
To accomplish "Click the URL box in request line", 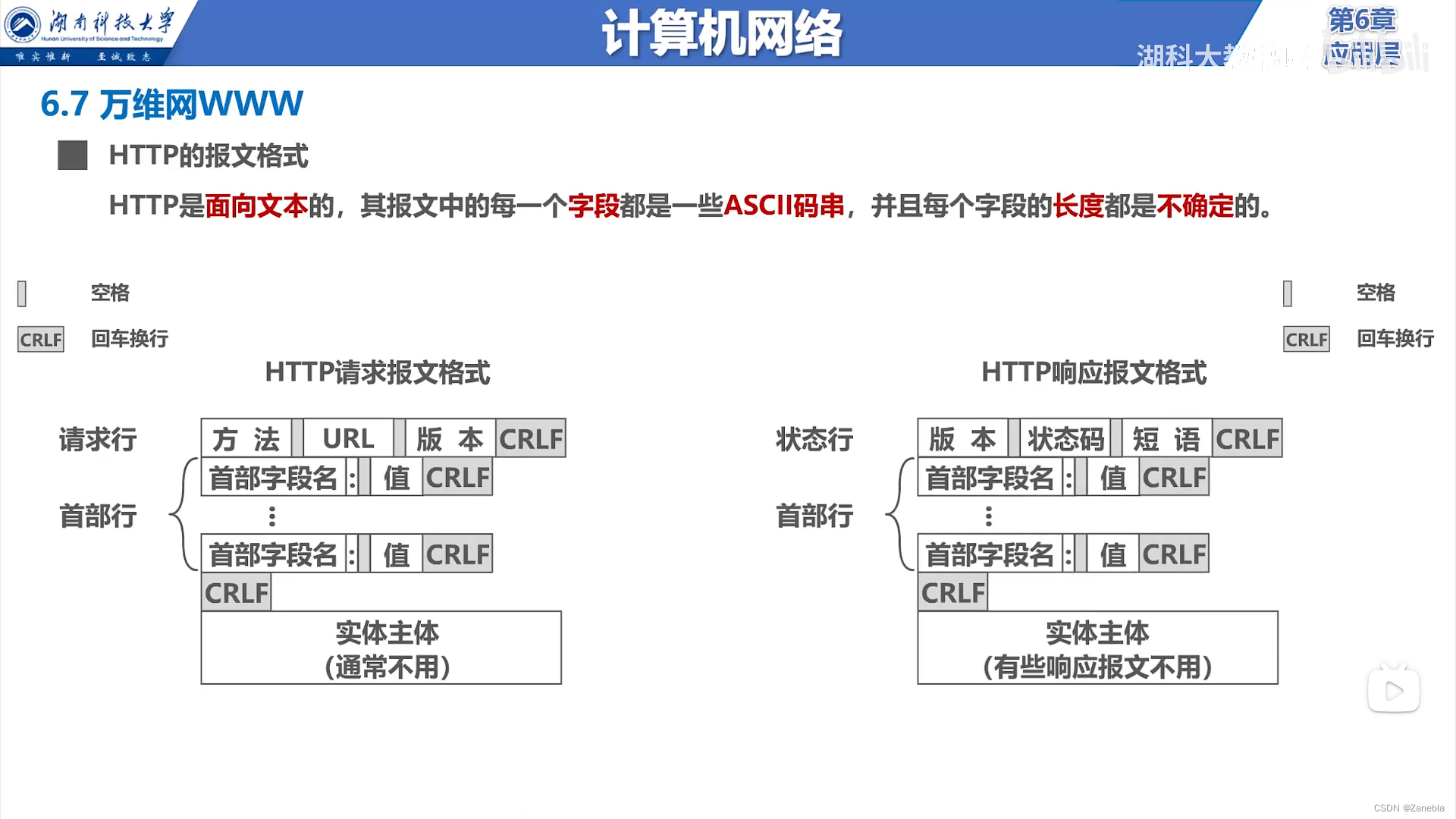I will pyautogui.click(x=348, y=438).
